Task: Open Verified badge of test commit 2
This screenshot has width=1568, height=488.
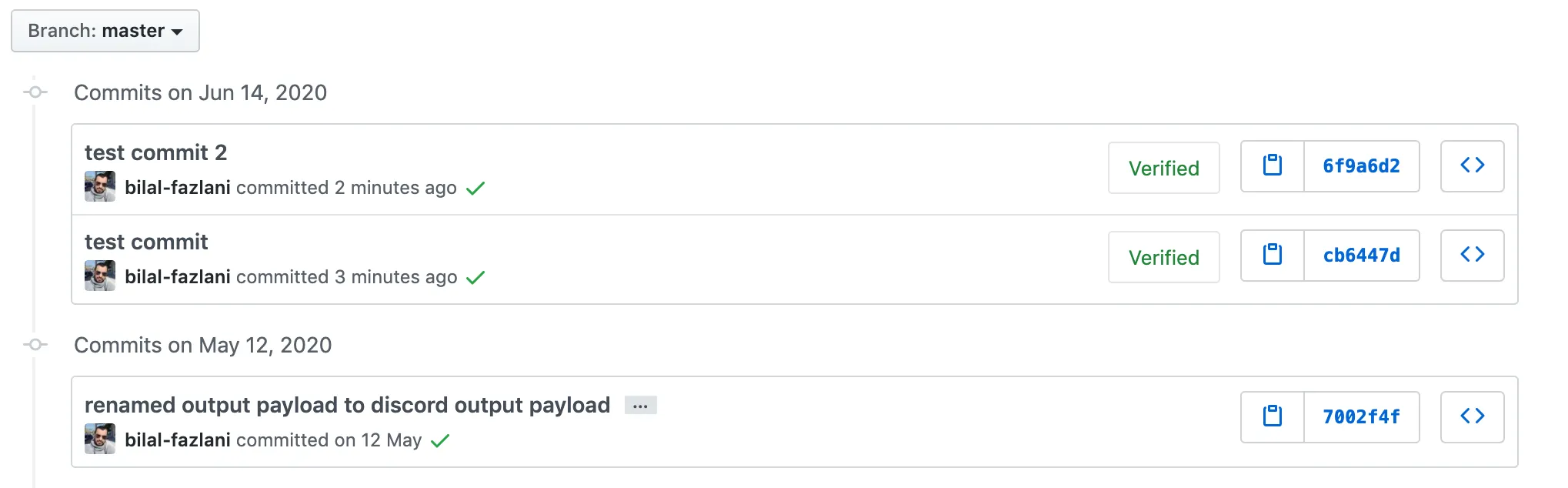Action: tap(1163, 168)
